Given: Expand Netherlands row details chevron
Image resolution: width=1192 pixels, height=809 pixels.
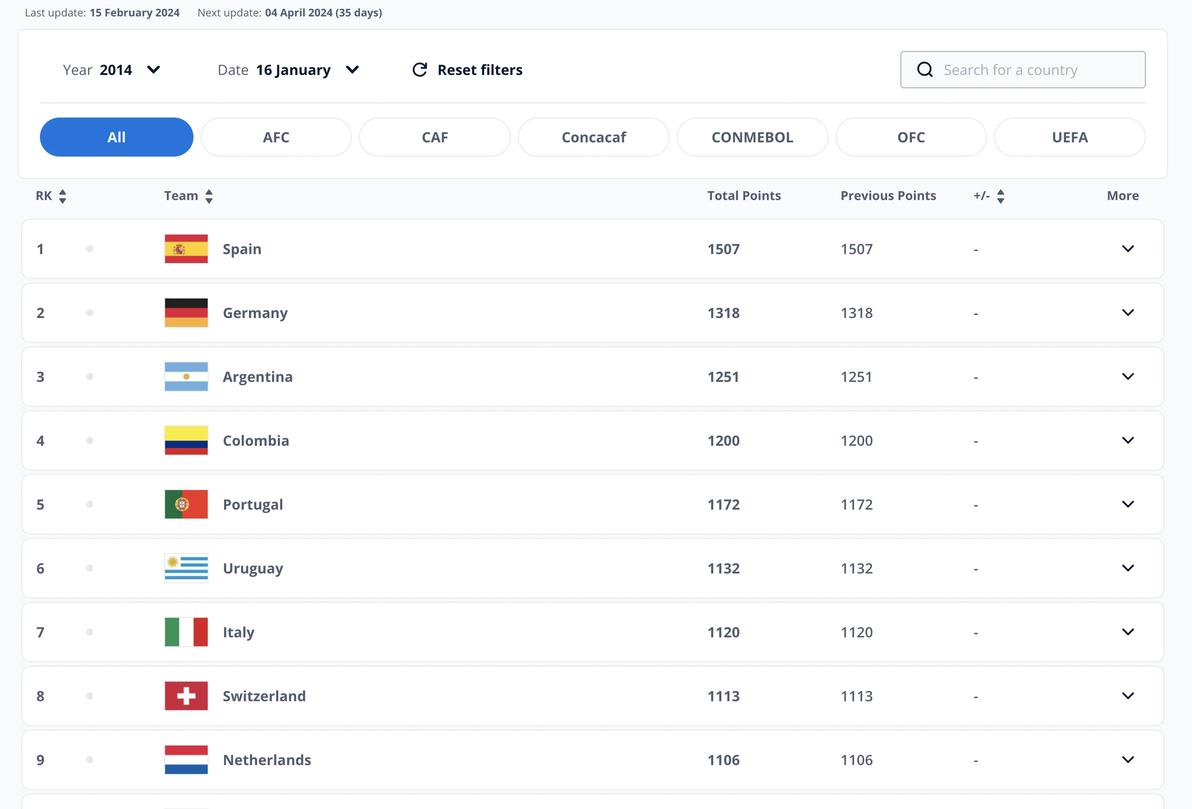Looking at the screenshot, I should (x=1128, y=760).
